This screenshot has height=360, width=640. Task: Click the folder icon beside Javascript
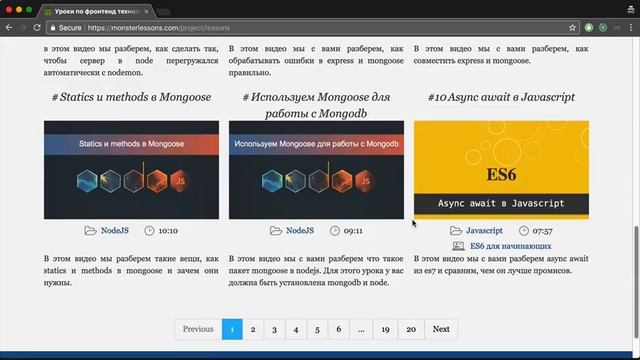point(456,231)
